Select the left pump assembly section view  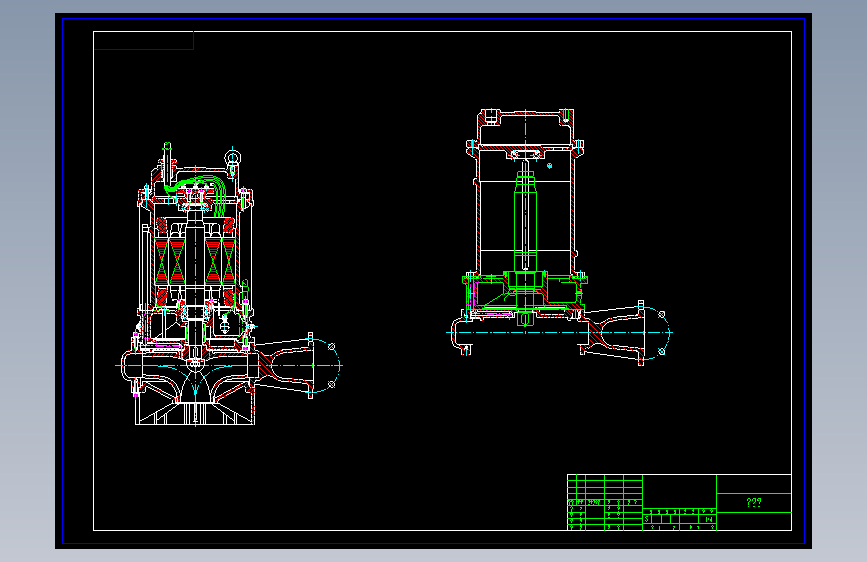[229, 284]
